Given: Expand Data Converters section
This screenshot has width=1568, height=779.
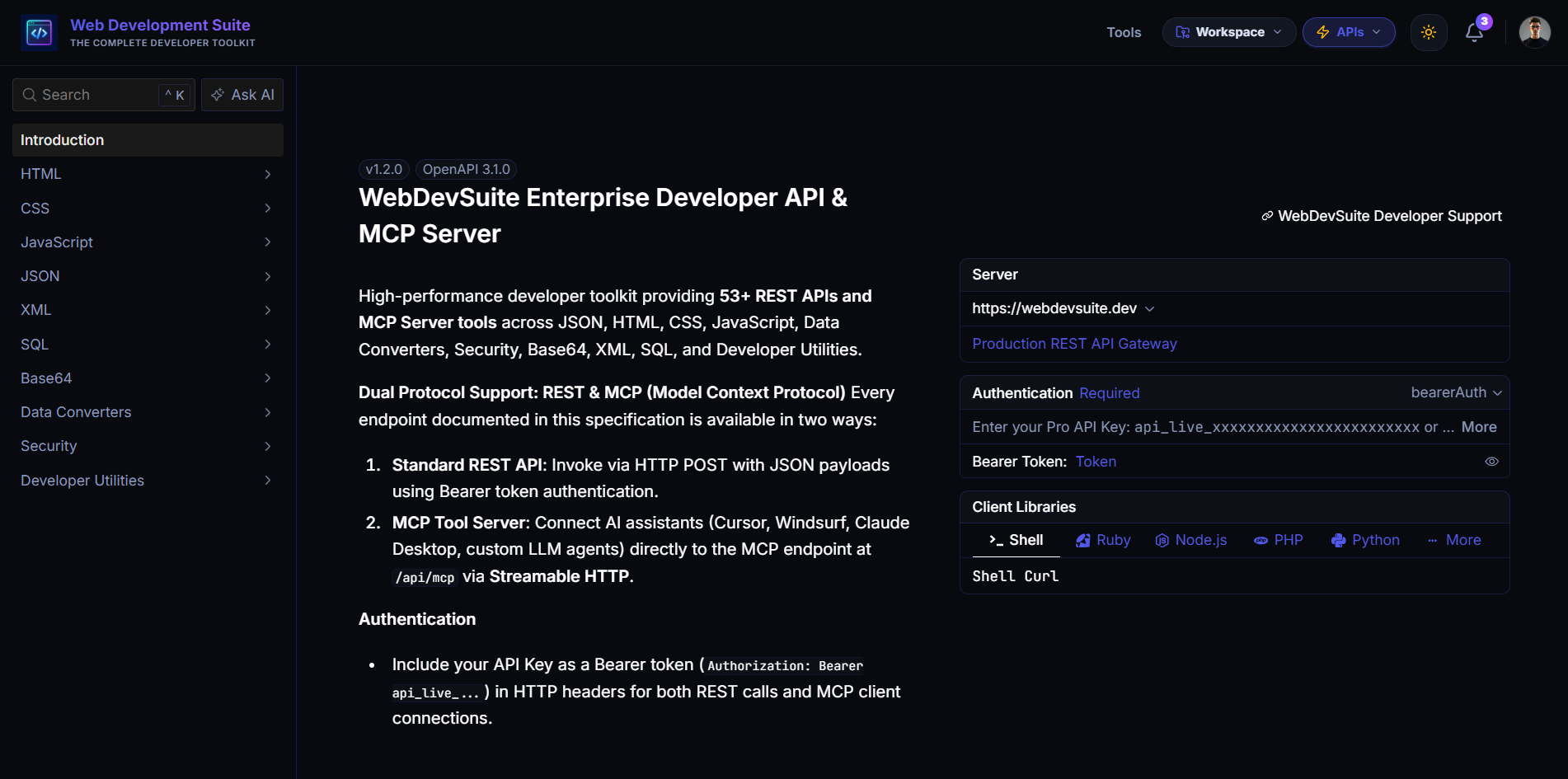Looking at the screenshot, I should [148, 412].
